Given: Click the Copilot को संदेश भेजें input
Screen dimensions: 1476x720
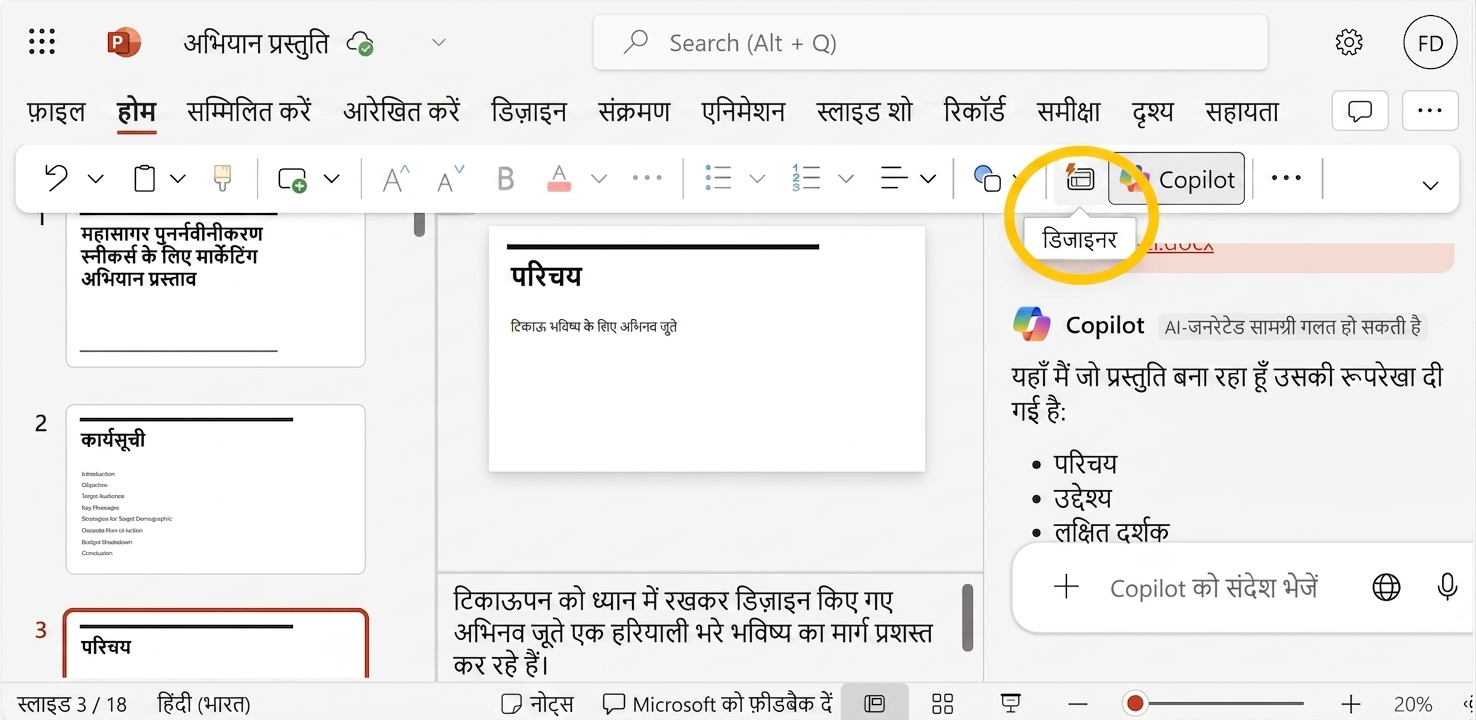Looking at the screenshot, I should [x=1213, y=587].
